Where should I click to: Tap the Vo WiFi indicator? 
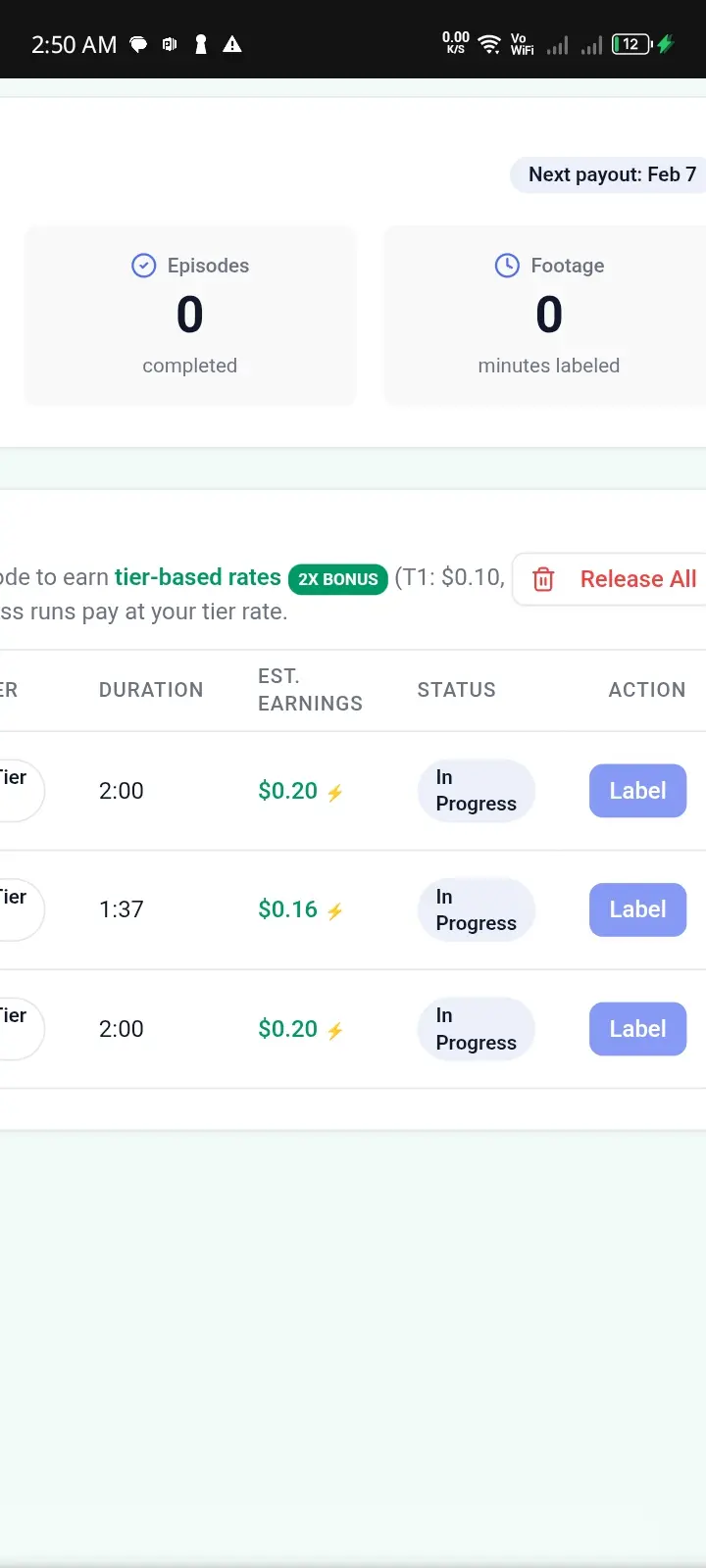click(x=522, y=44)
